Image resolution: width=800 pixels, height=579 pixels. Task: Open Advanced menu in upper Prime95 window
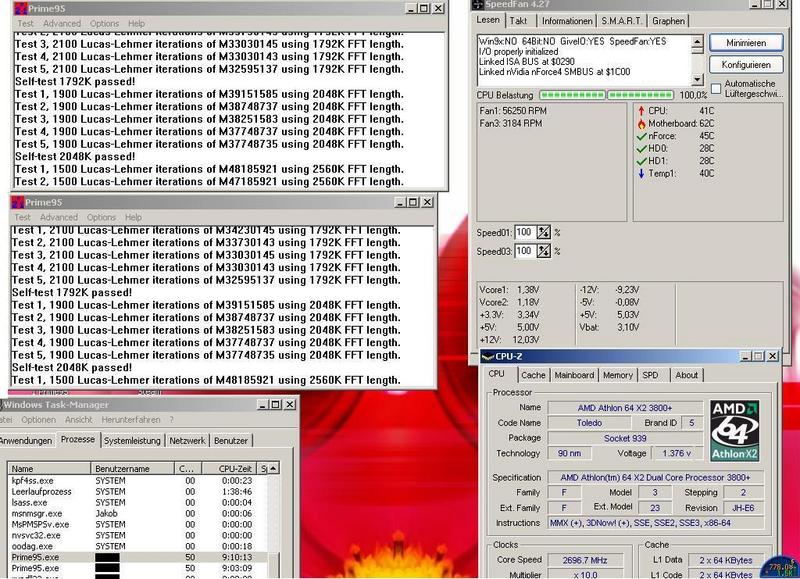62,23
